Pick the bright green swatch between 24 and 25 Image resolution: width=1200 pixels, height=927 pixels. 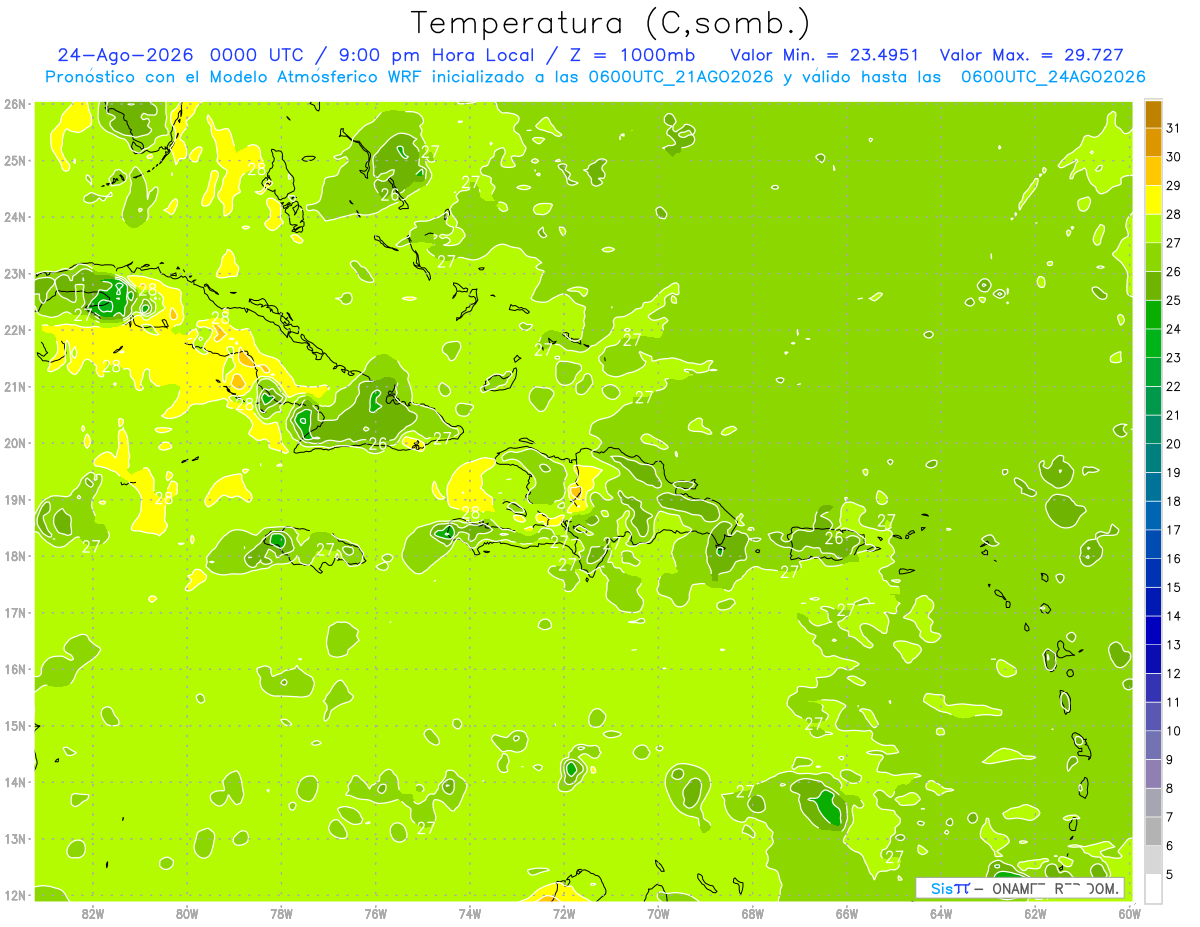coord(1153,315)
